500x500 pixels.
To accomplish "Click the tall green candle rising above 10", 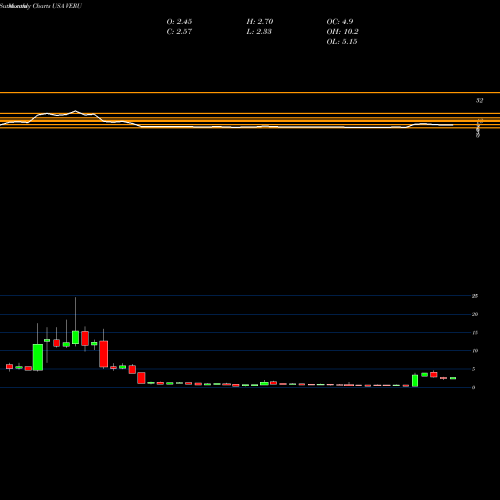I will tap(38, 357).
